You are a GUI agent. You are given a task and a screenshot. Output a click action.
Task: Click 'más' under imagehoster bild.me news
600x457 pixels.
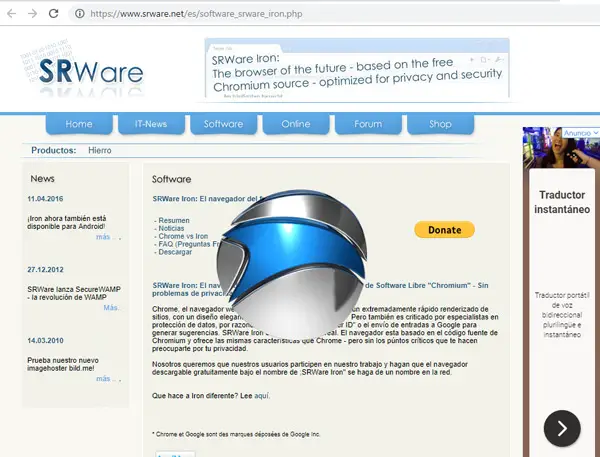pyautogui.click(x=103, y=379)
